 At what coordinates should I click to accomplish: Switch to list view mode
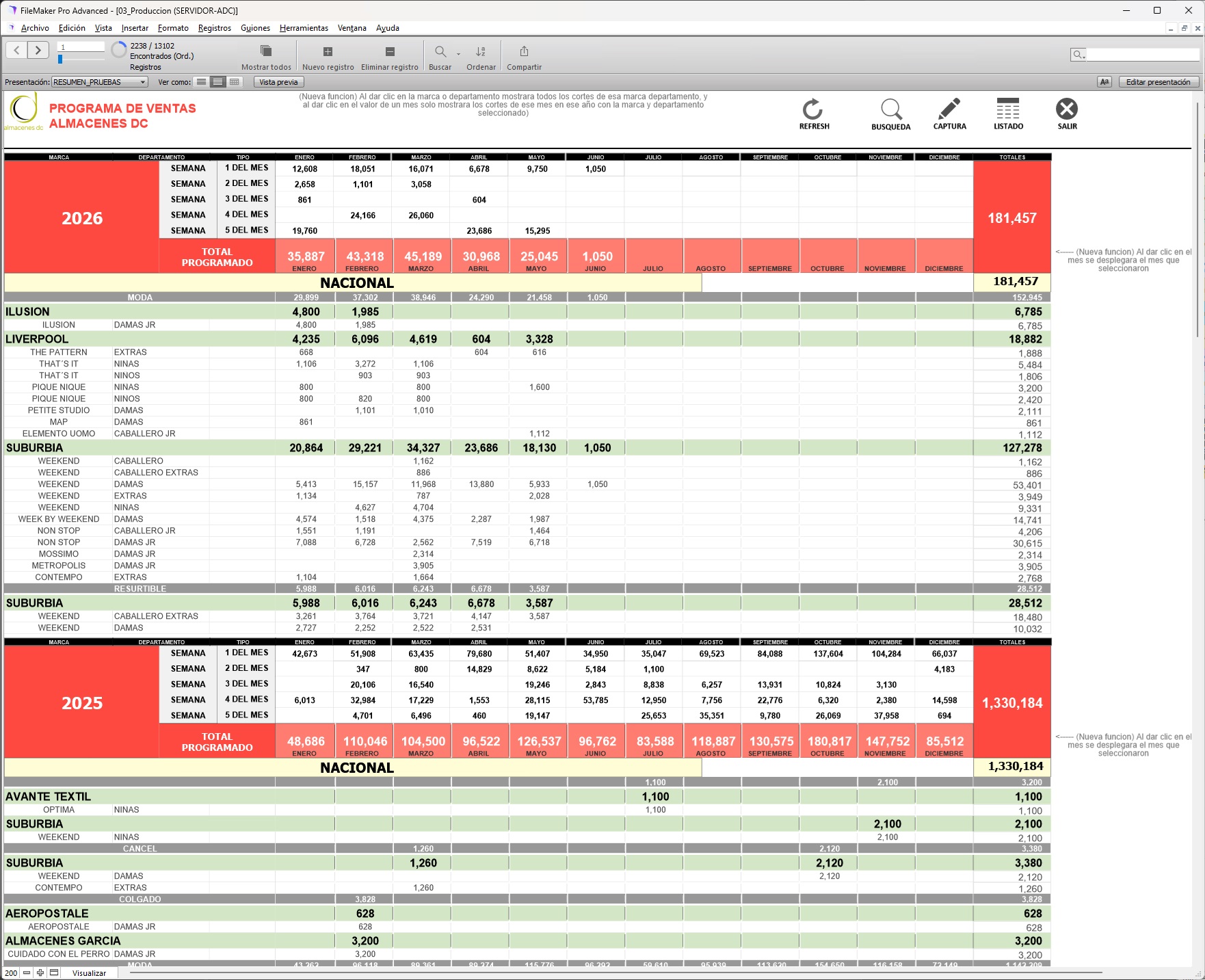(217, 82)
